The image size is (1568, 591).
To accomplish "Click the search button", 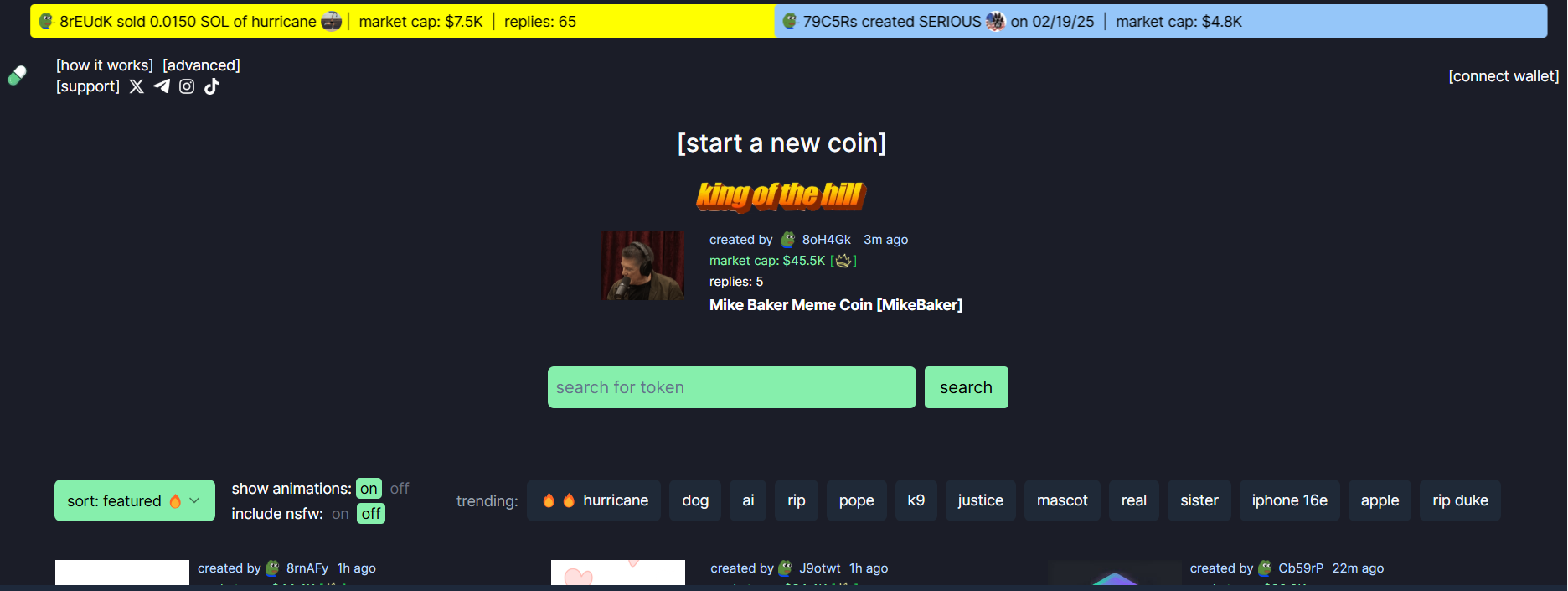I will (x=967, y=387).
